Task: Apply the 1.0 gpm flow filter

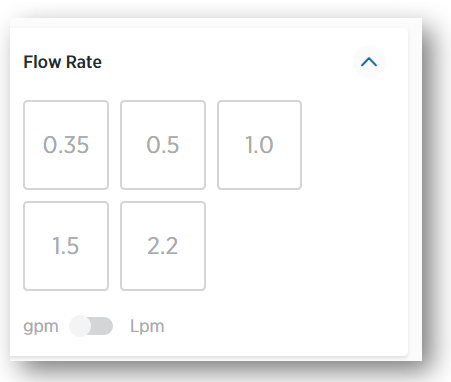Action: [260, 145]
